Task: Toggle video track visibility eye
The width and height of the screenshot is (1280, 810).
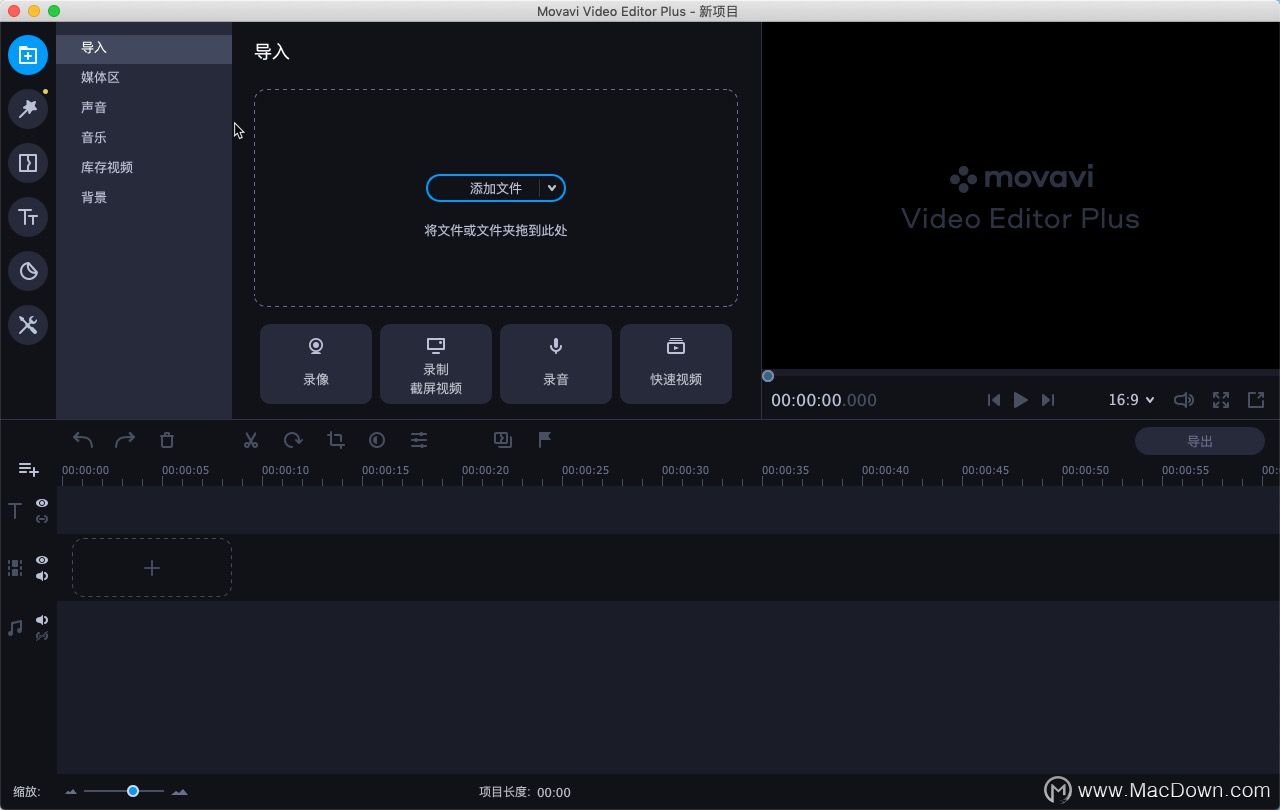Action: [x=42, y=561]
